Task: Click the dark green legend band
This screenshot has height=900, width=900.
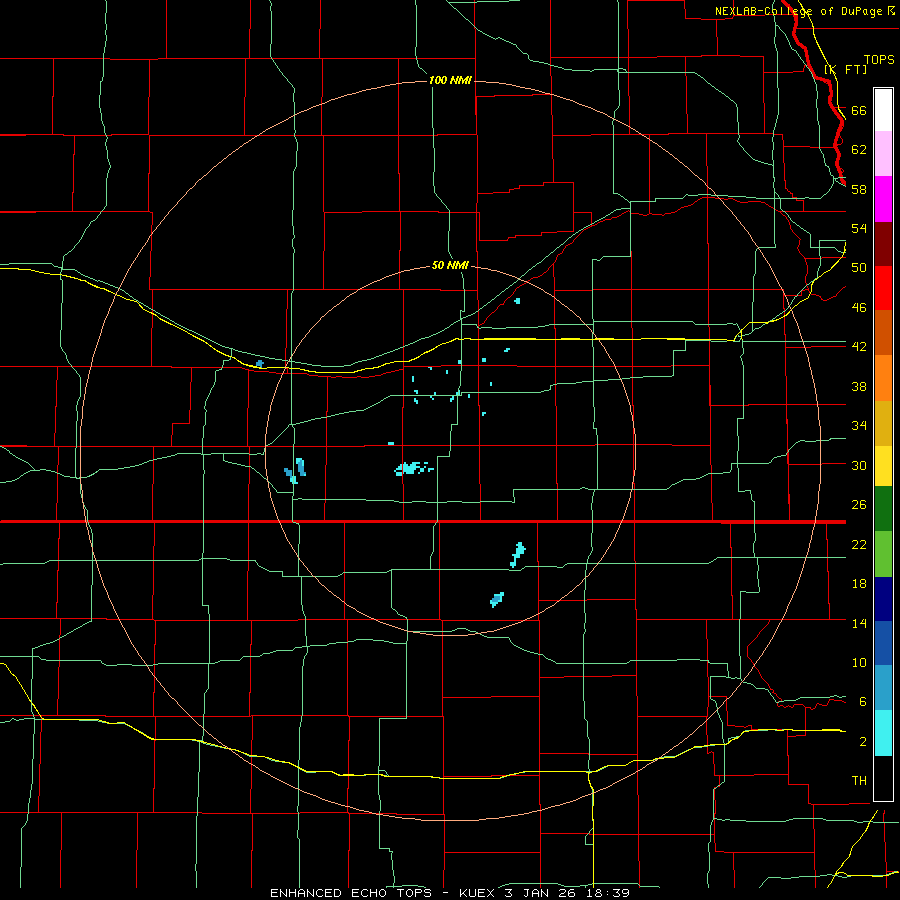Action: tap(883, 509)
